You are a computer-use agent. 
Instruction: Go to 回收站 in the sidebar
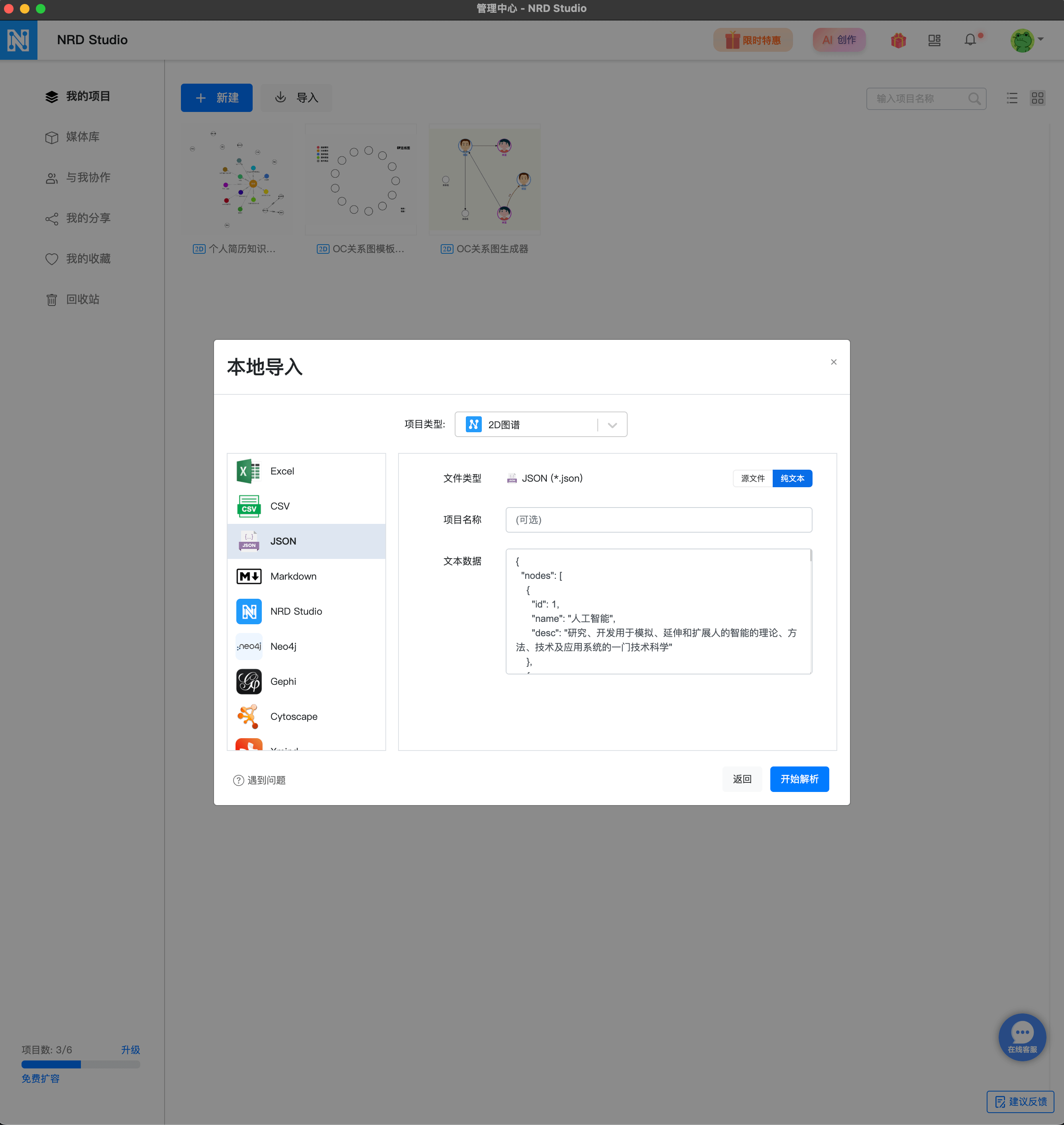click(82, 300)
